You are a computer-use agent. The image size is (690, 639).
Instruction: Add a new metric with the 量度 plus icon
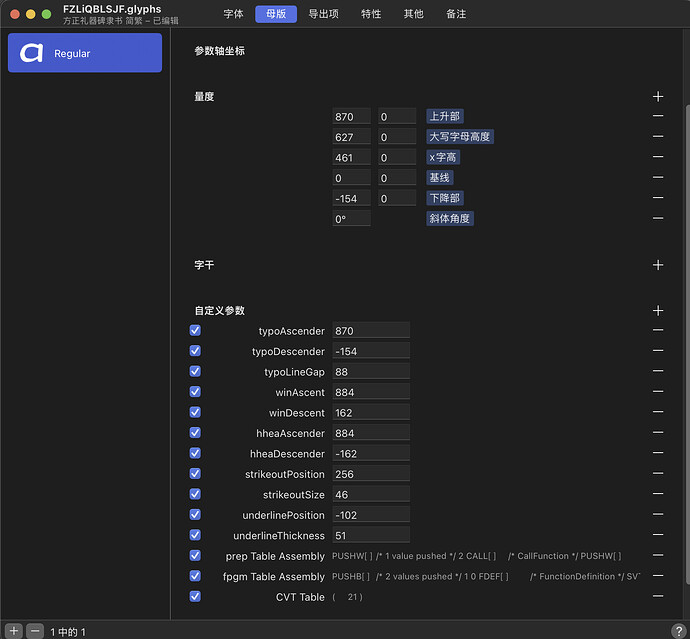click(658, 96)
